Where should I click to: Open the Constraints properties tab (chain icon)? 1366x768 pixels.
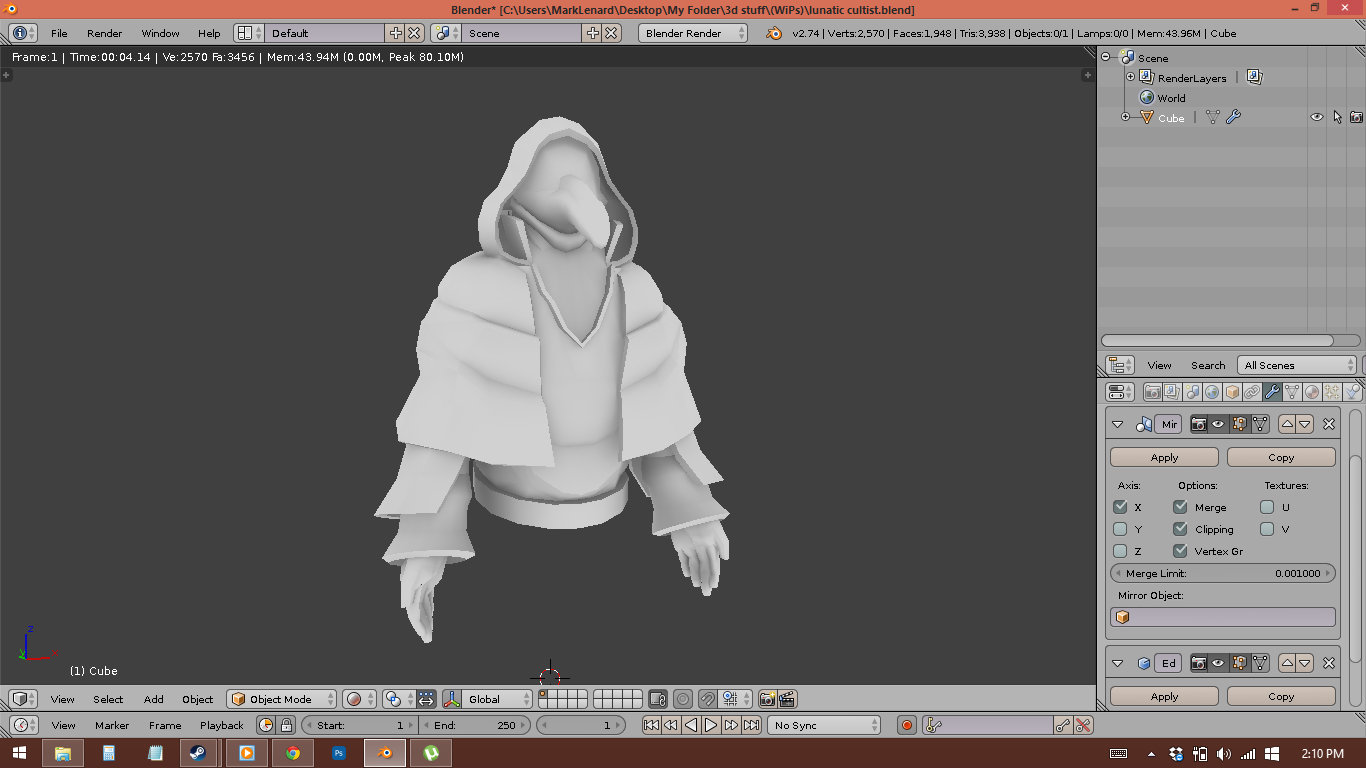(1252, 392)
